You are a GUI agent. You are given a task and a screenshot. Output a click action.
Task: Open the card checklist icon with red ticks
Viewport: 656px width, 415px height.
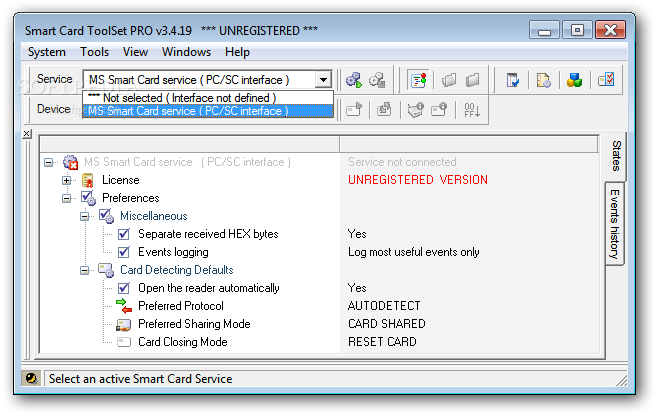tap(606, 79)
